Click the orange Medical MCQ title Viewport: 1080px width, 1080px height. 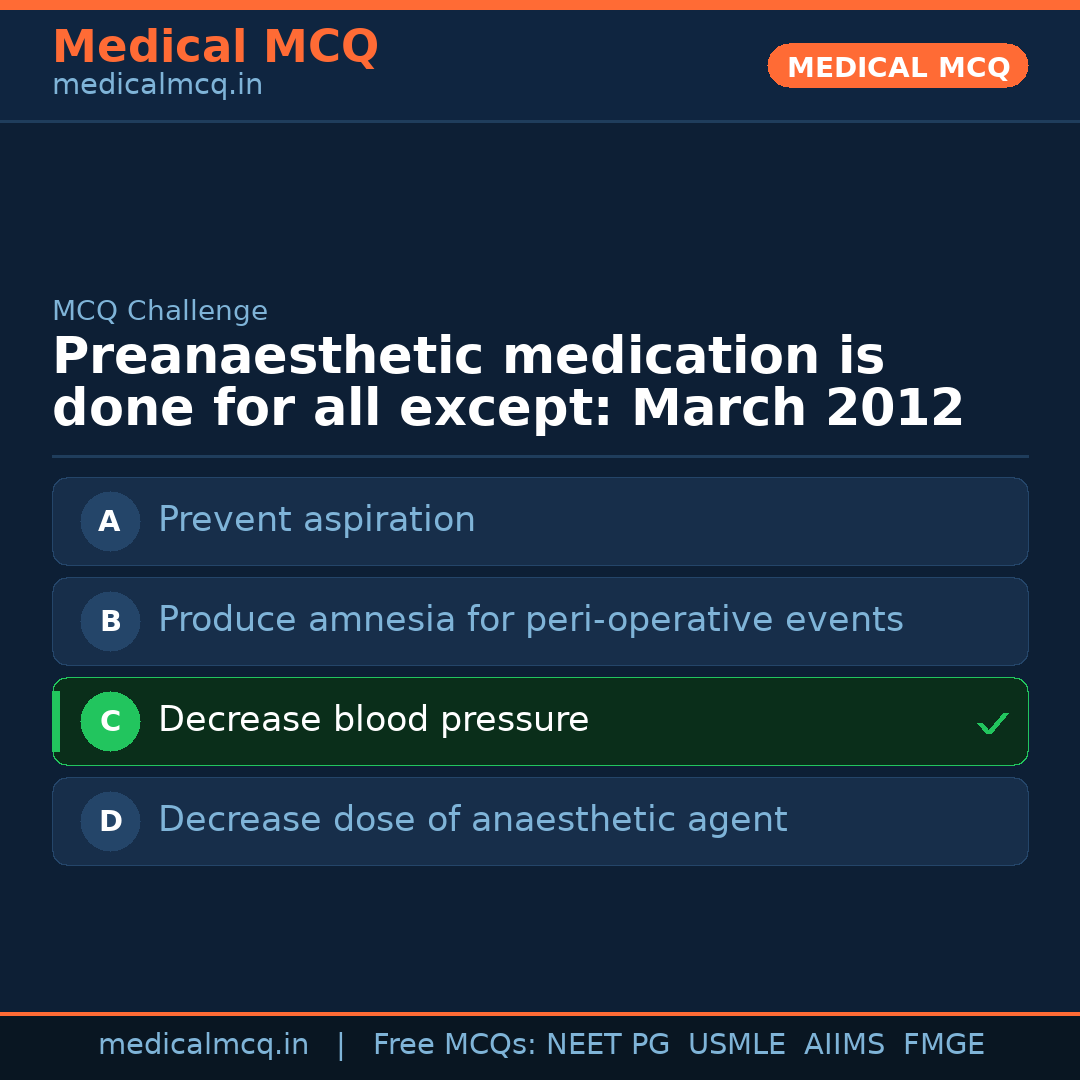click(215, 47)
